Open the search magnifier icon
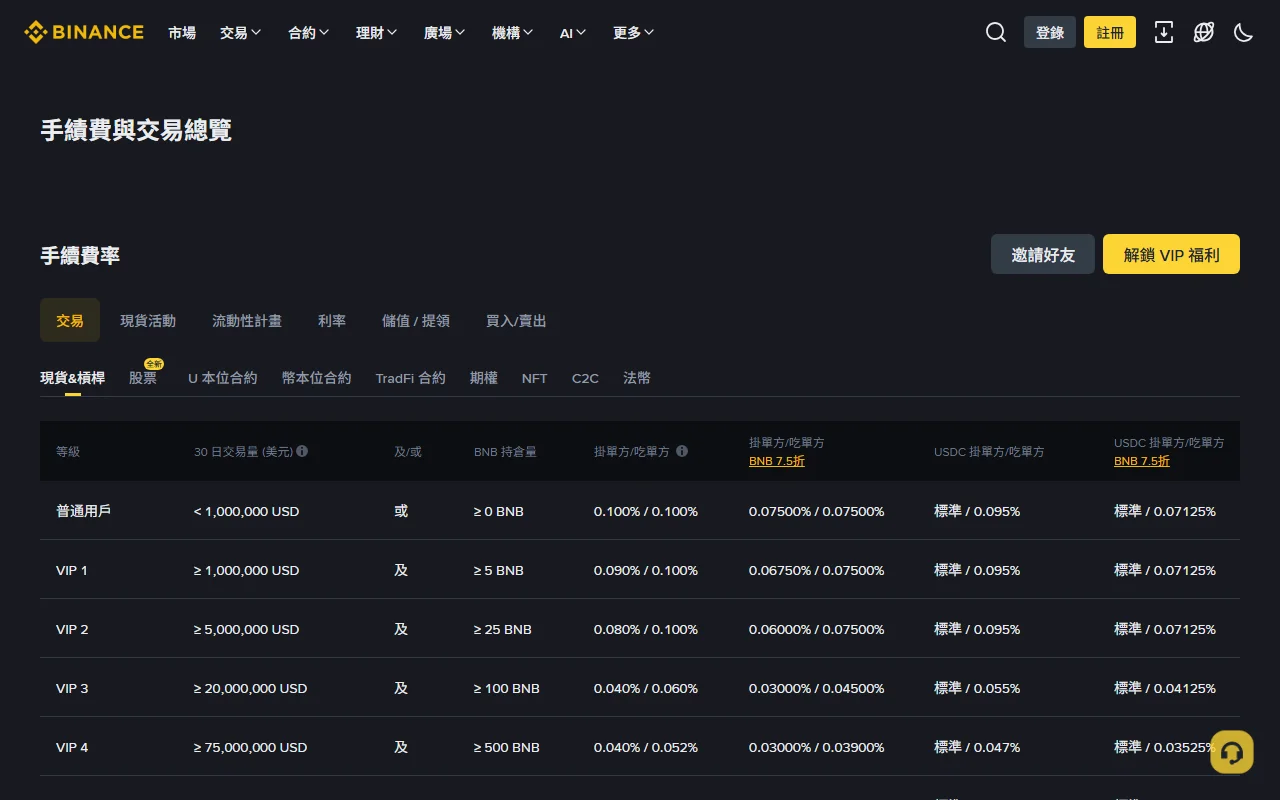This screenshot has height=800, width=1280. click(x=996, y=32)
